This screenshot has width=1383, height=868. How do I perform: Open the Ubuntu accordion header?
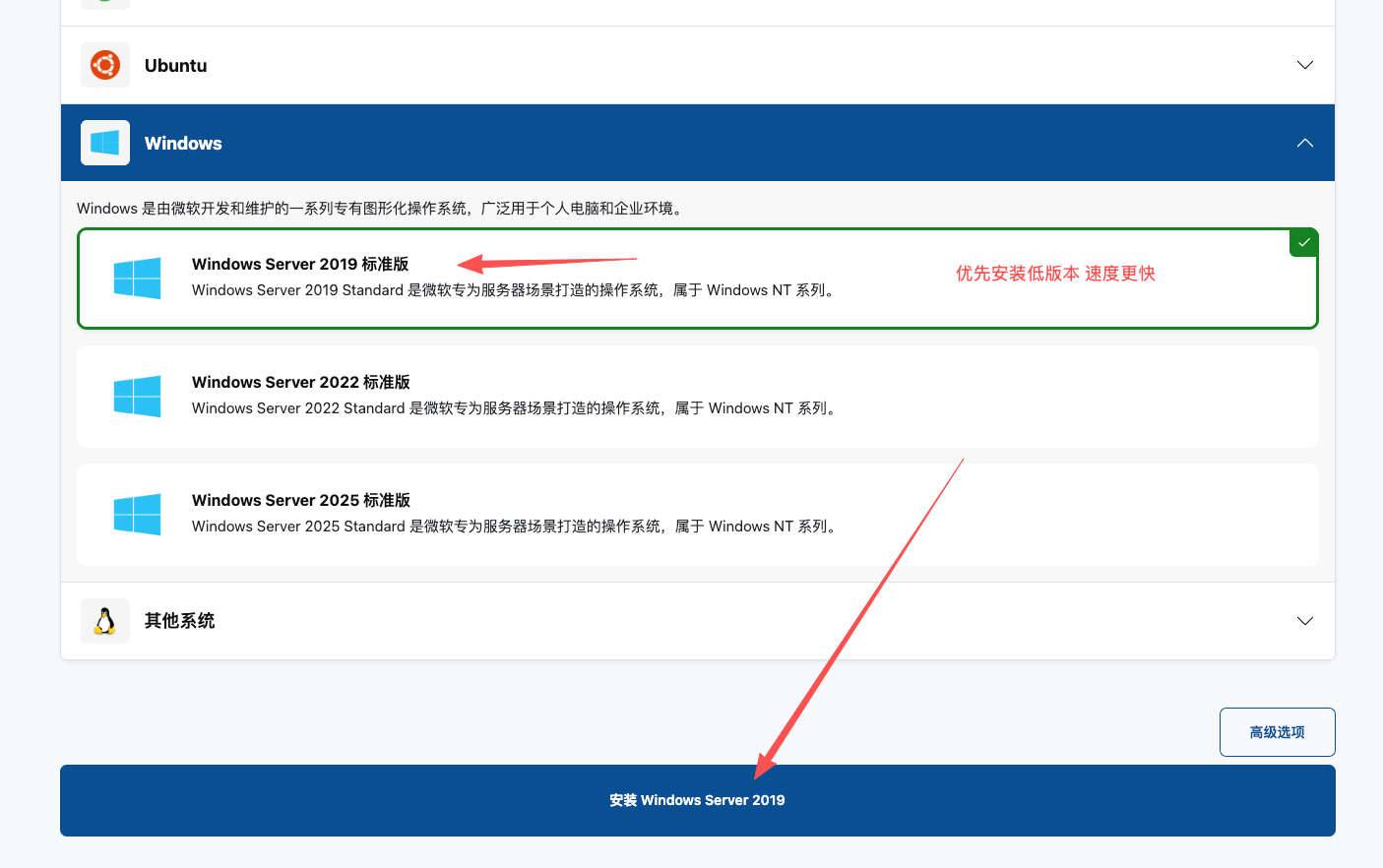[698, 65]
